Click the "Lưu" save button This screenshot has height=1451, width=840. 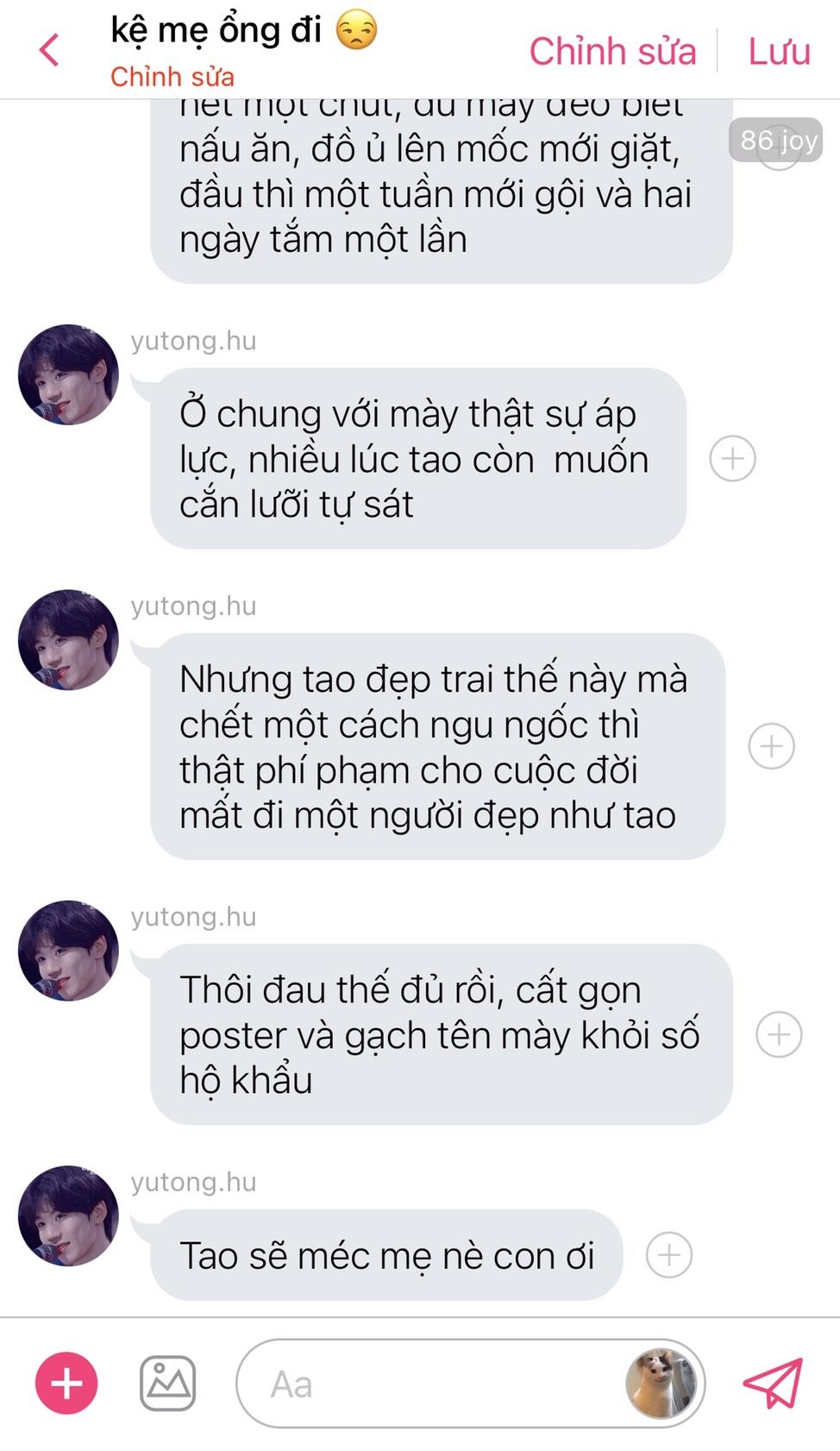coord(779,51)
